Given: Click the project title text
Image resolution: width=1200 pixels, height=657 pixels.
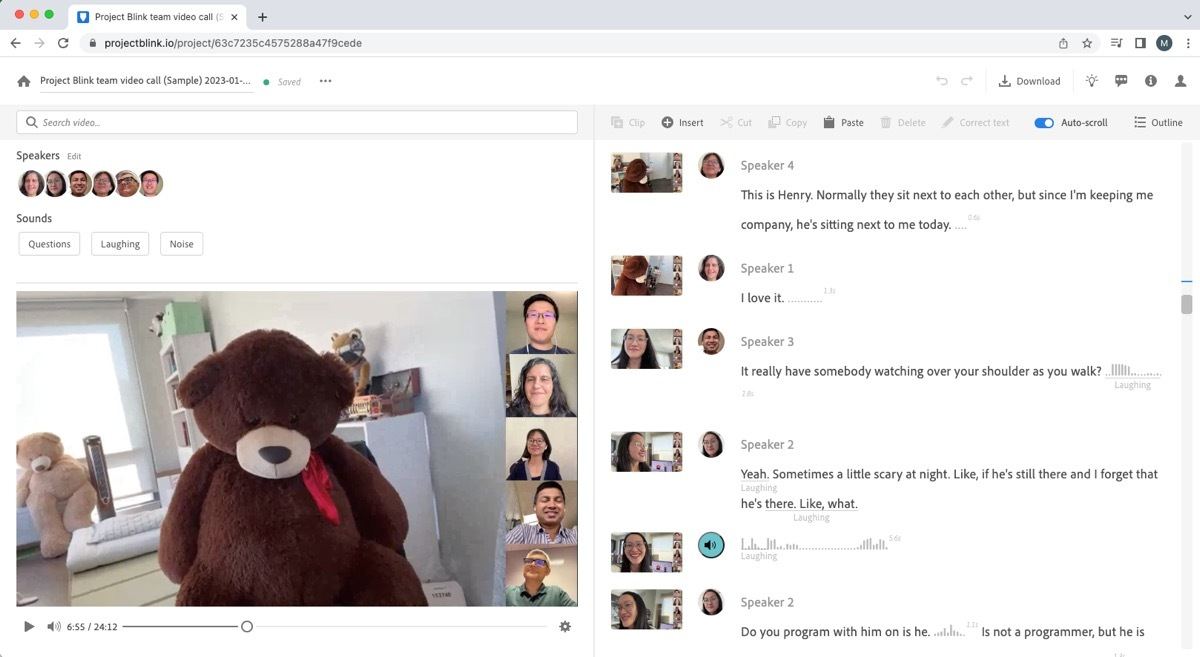Looking at the screenshot, I should tap(145, 81).
